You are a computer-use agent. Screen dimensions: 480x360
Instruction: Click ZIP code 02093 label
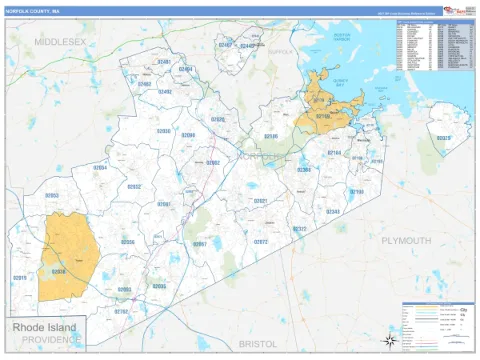(124, 290)
